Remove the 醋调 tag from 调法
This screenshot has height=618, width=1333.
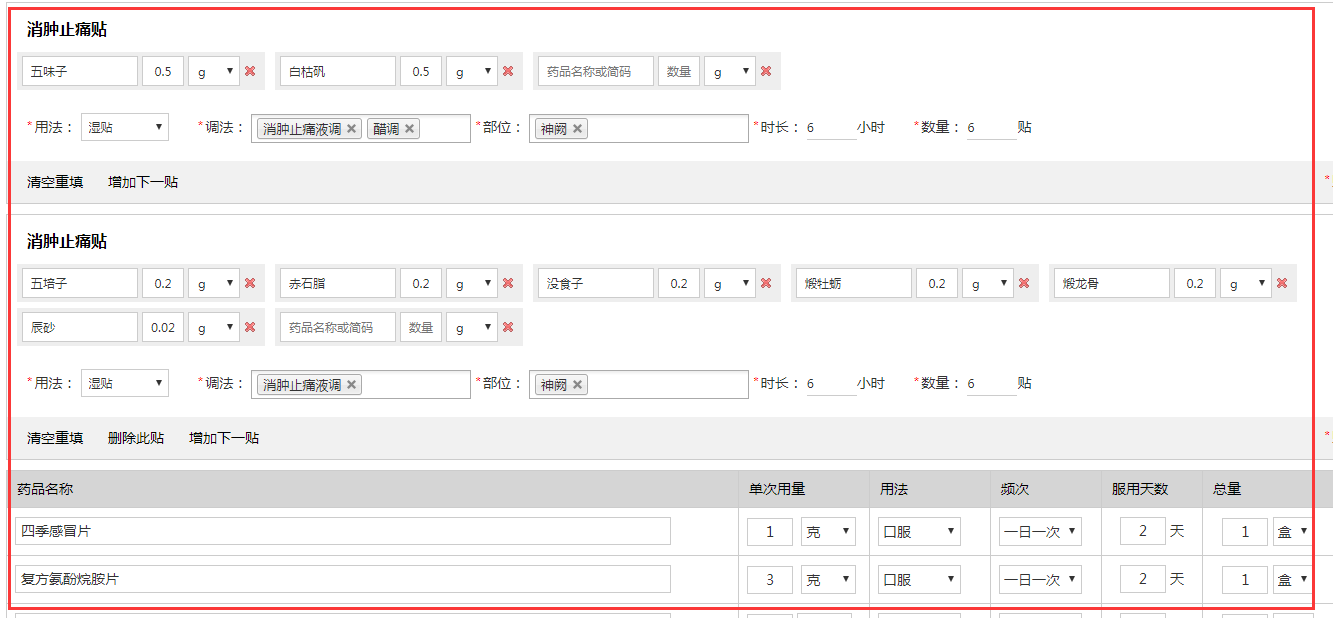point(410,129)
